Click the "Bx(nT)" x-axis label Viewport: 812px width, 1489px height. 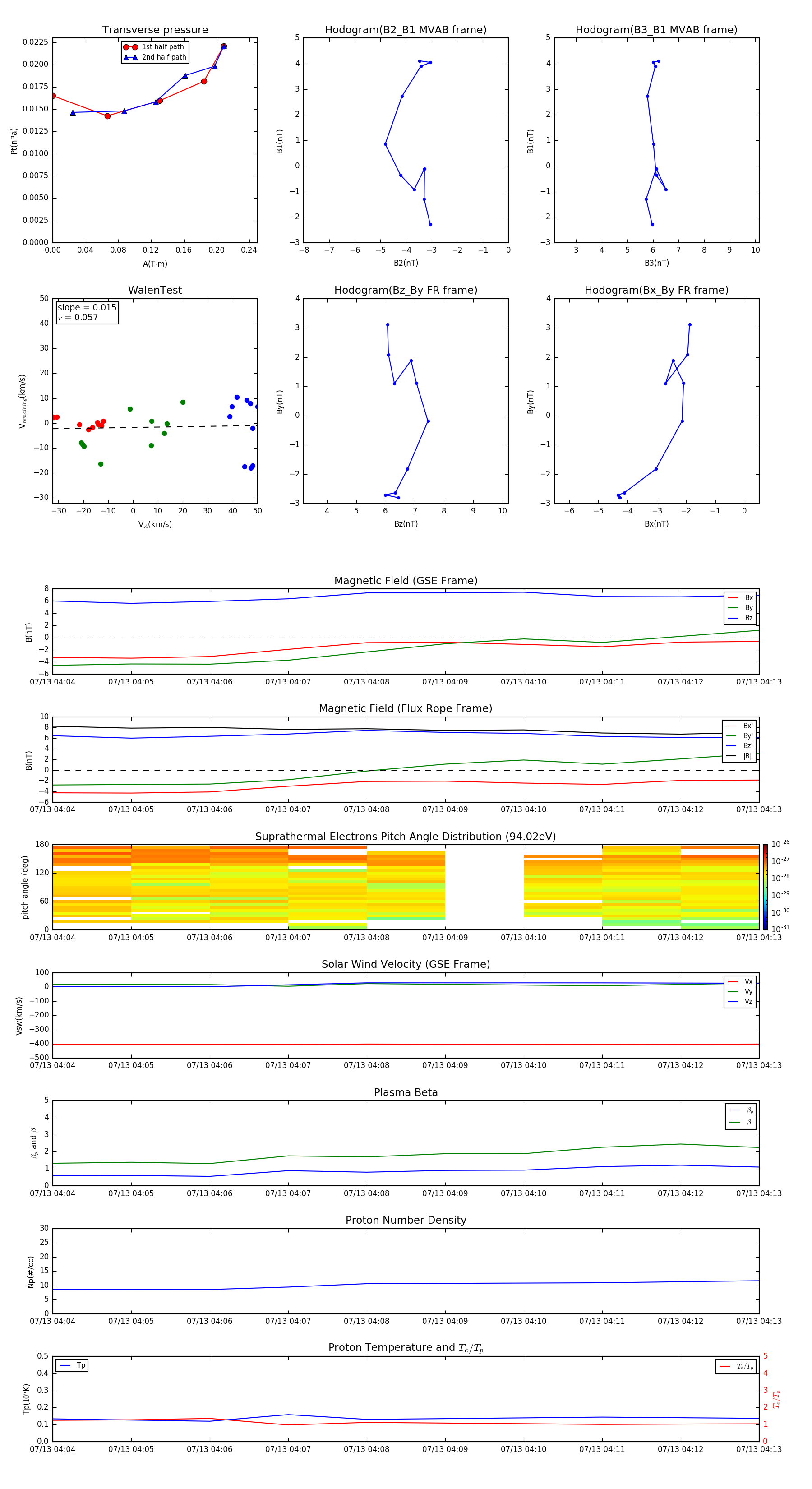coord(656,524)
